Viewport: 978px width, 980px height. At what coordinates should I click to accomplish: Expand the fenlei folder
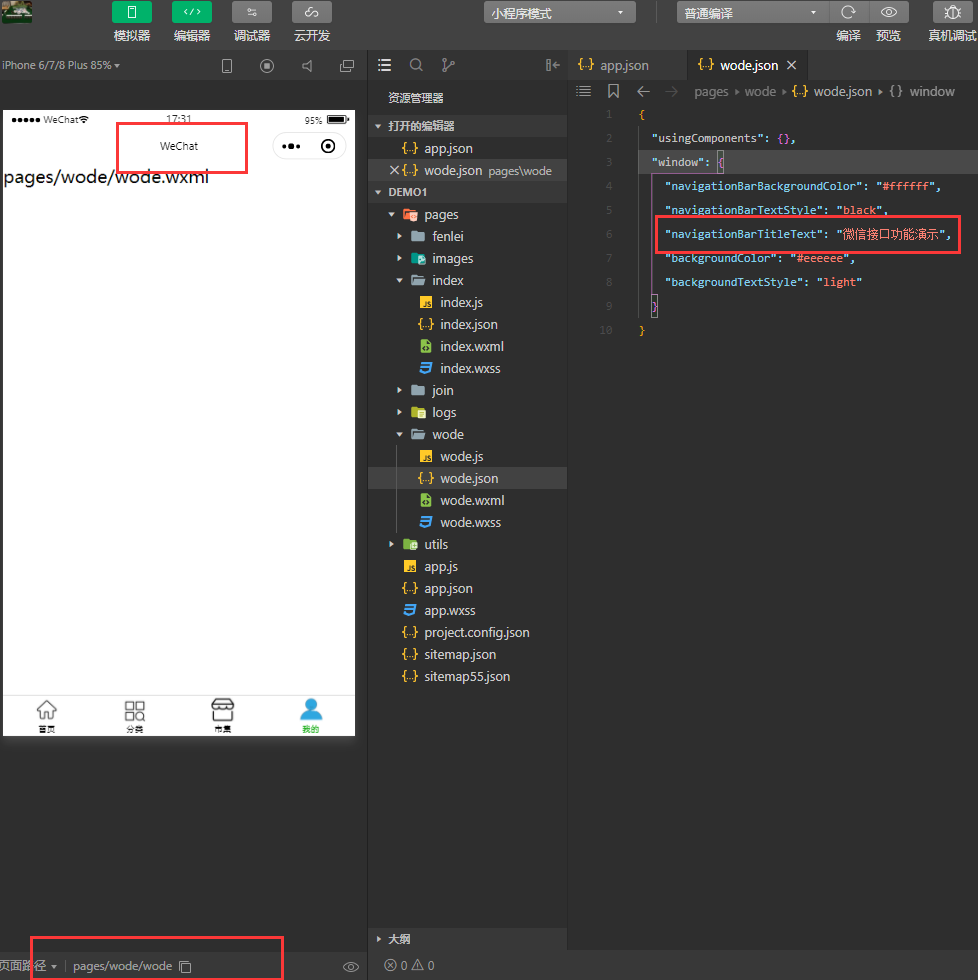tap(400, 236)
